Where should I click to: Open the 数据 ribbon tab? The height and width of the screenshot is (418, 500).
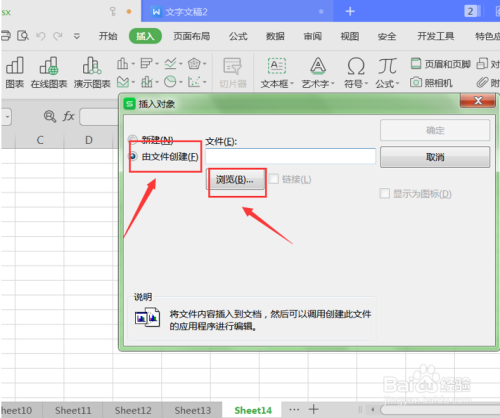[275, 36]
